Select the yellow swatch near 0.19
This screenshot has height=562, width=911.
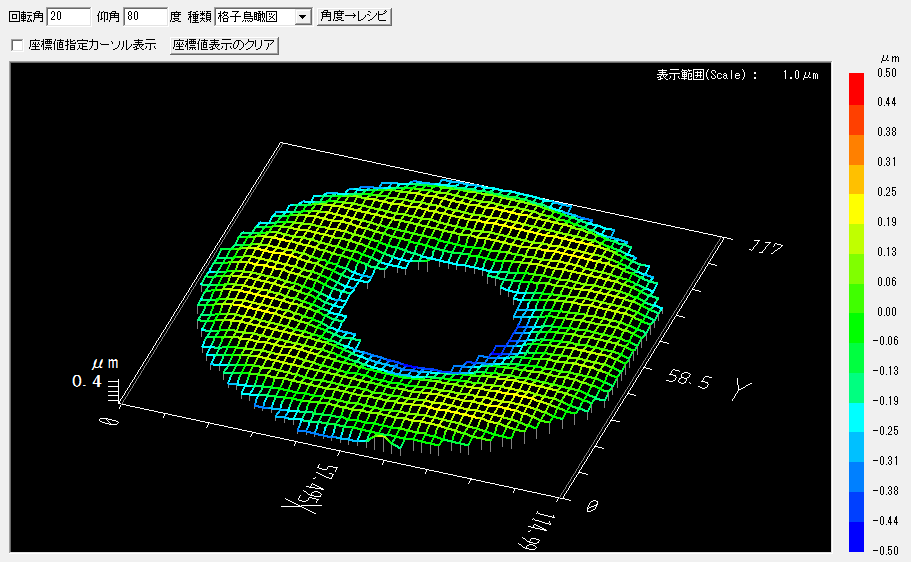pyautogui.click(x=856, y=208)
